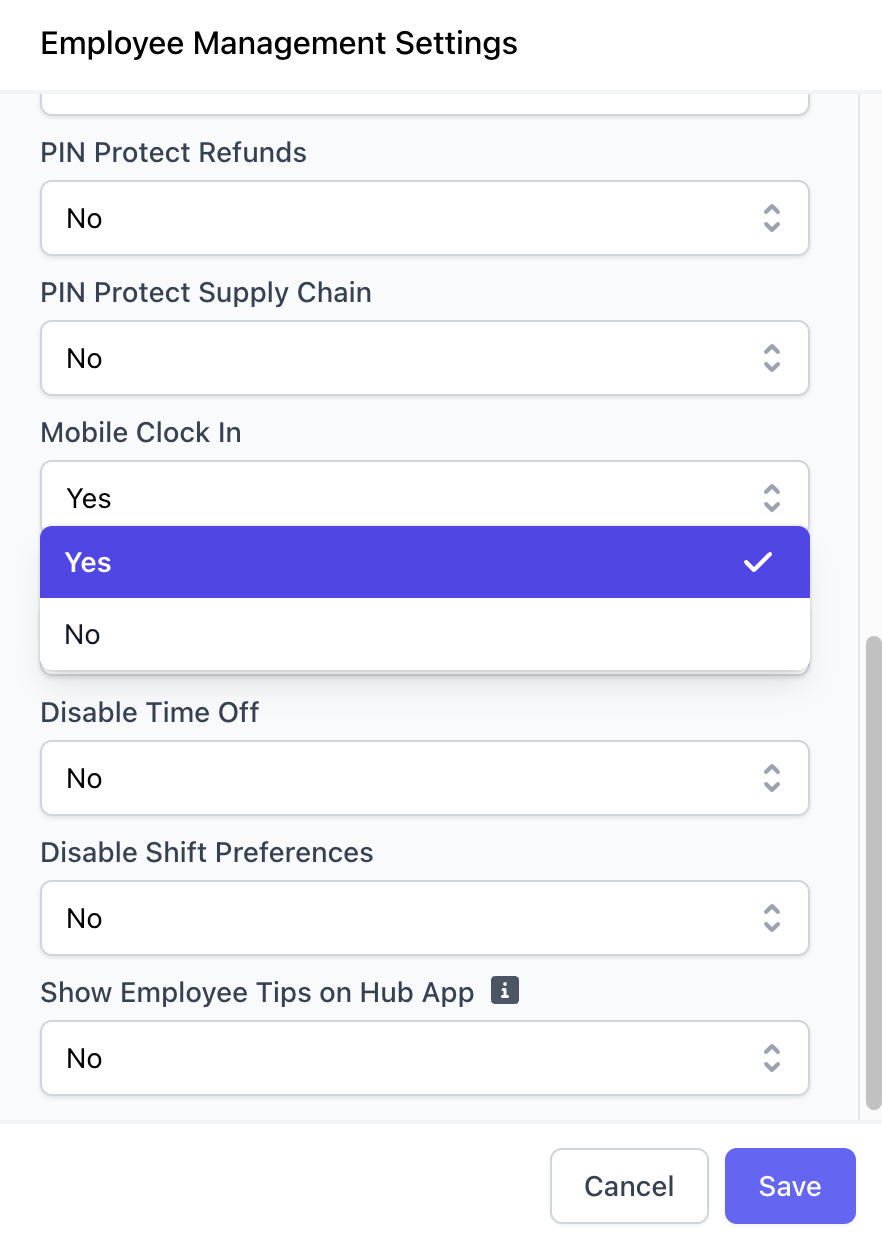The image size is (882, 1242).
Task: Click the PIN Protect Supply Chain chevron arrows
Action: click(771, 358)
